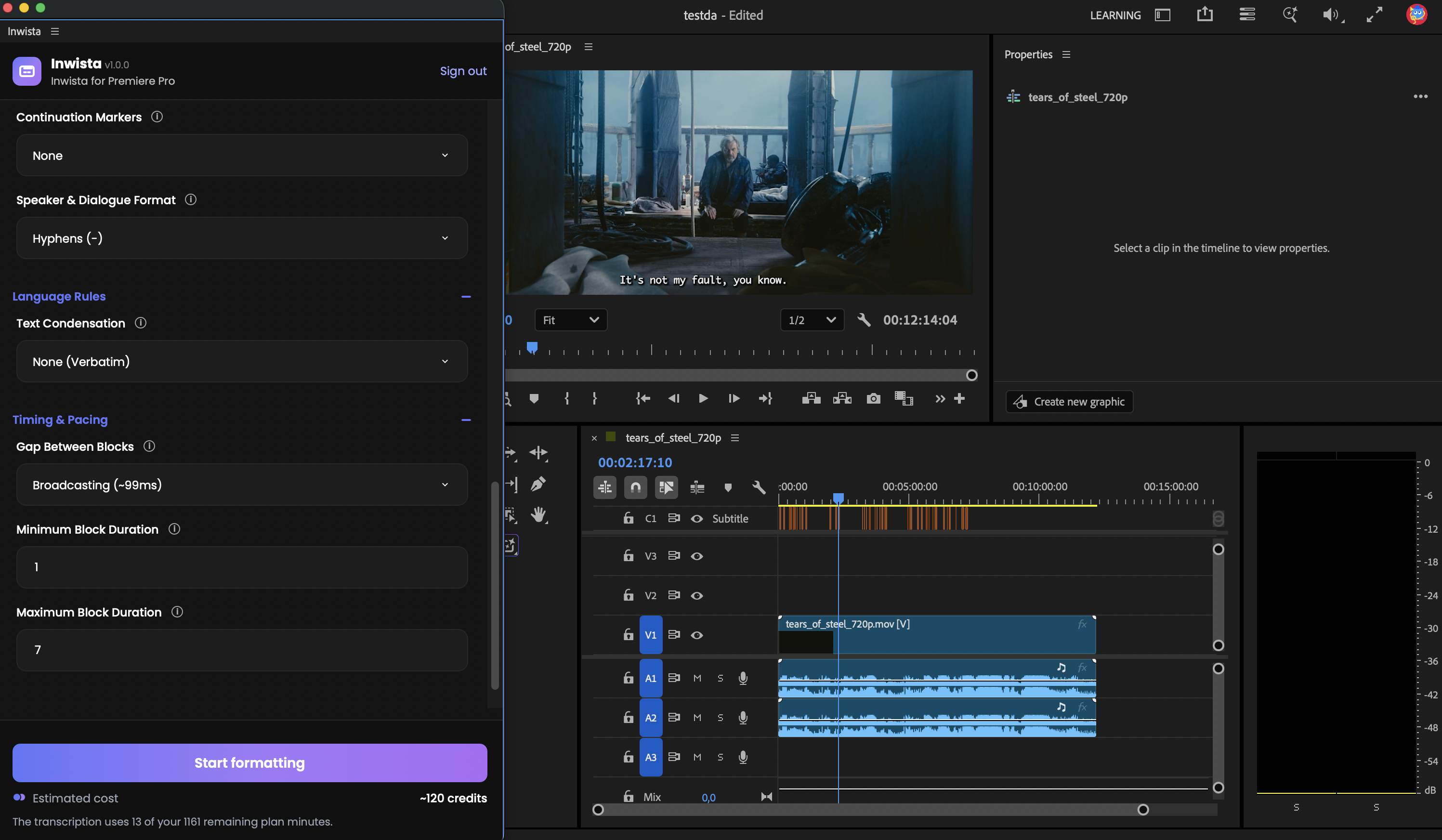This screenshot has height=840, width=1442.
Task: Open Gap Between Blocks Broadcasting dropdown
Action: coord(242,485)
